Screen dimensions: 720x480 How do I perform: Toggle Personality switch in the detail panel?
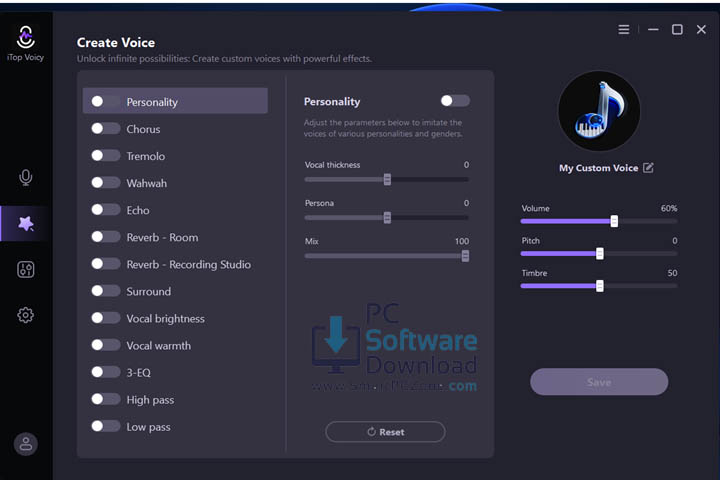(455, 101)
